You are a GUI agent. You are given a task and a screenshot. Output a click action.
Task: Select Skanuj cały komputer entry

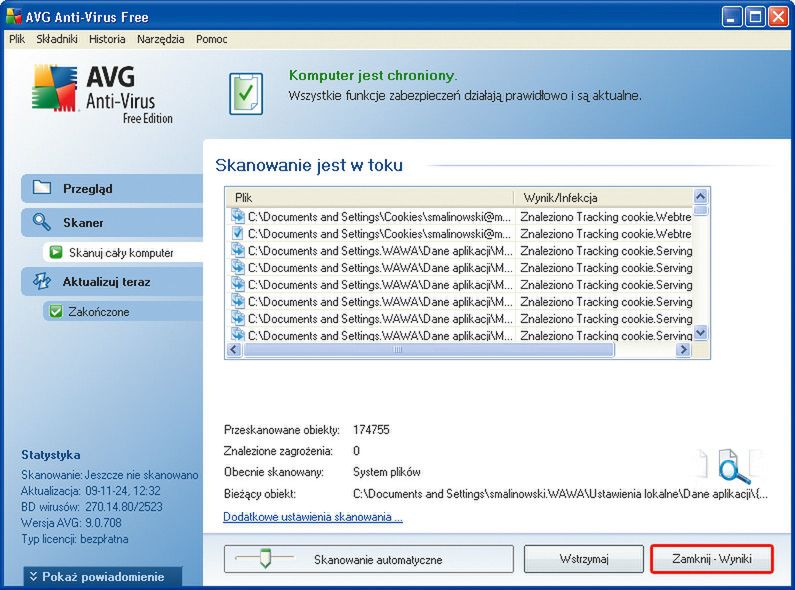(123, 252)
